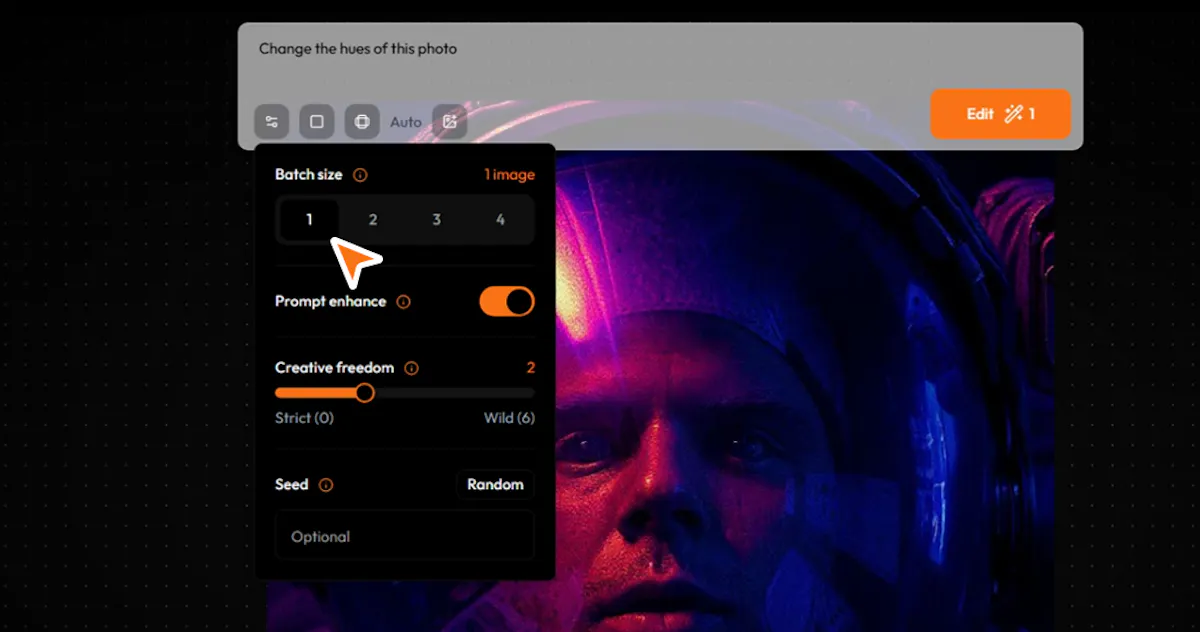Image resolution: width=1200 pixels, height=632 pixels.
Task: Select batch size 3
Action: [x=436, y=220]
